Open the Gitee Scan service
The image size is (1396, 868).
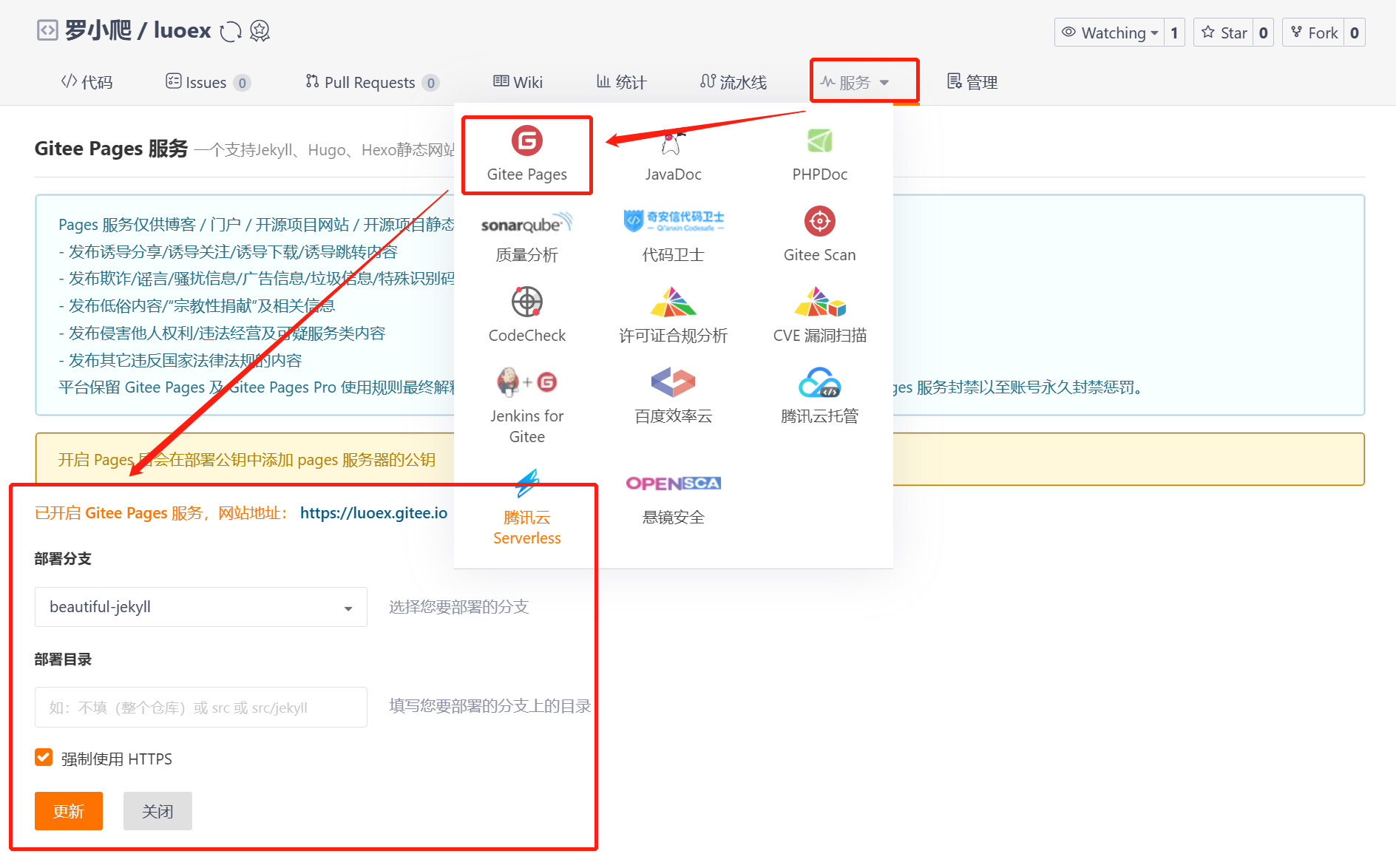[819, 236]
